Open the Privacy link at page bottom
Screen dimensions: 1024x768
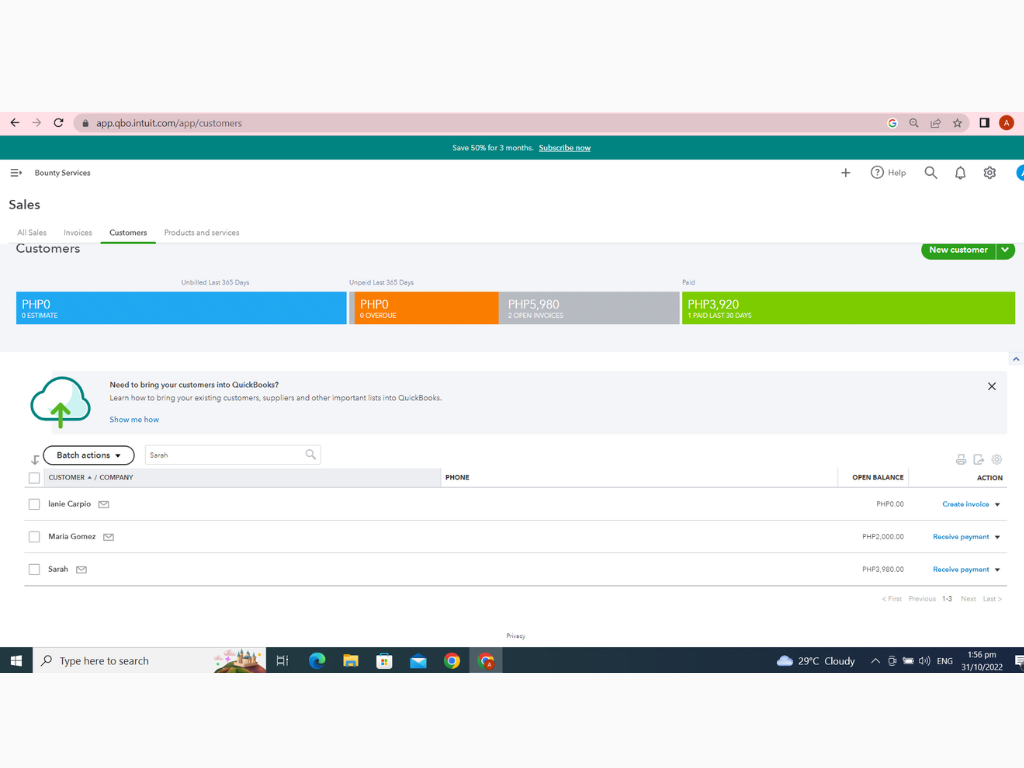(515, 636)
